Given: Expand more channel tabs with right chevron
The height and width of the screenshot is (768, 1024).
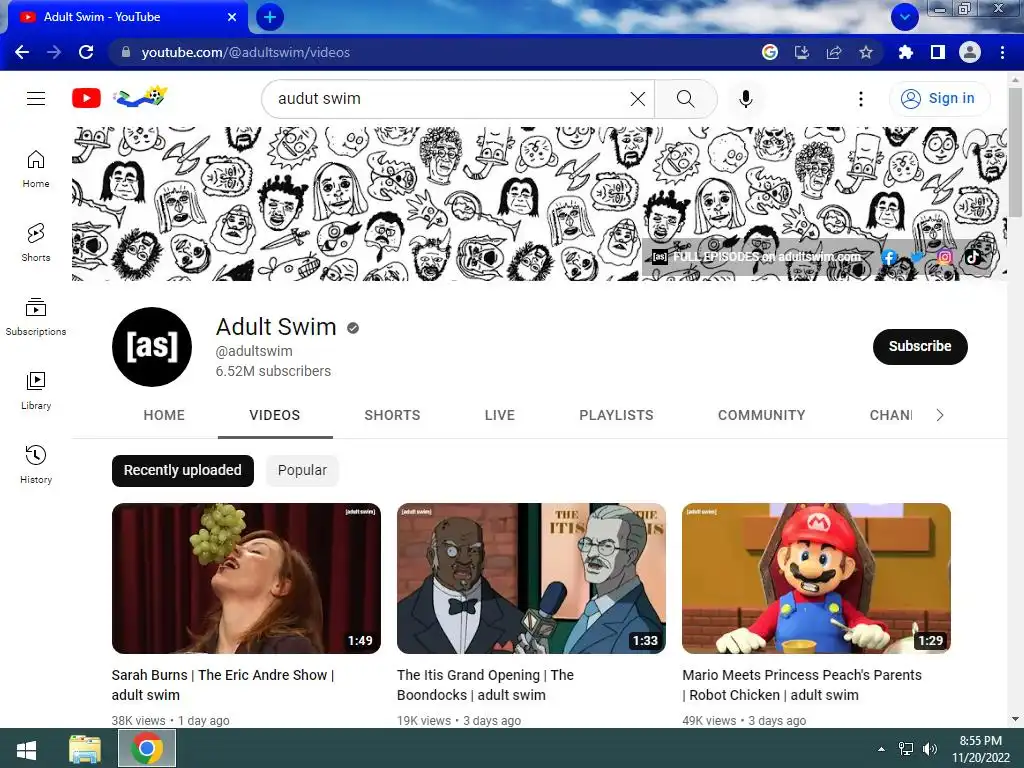Looking at the screenshot, I should click(x=940, y=415).
